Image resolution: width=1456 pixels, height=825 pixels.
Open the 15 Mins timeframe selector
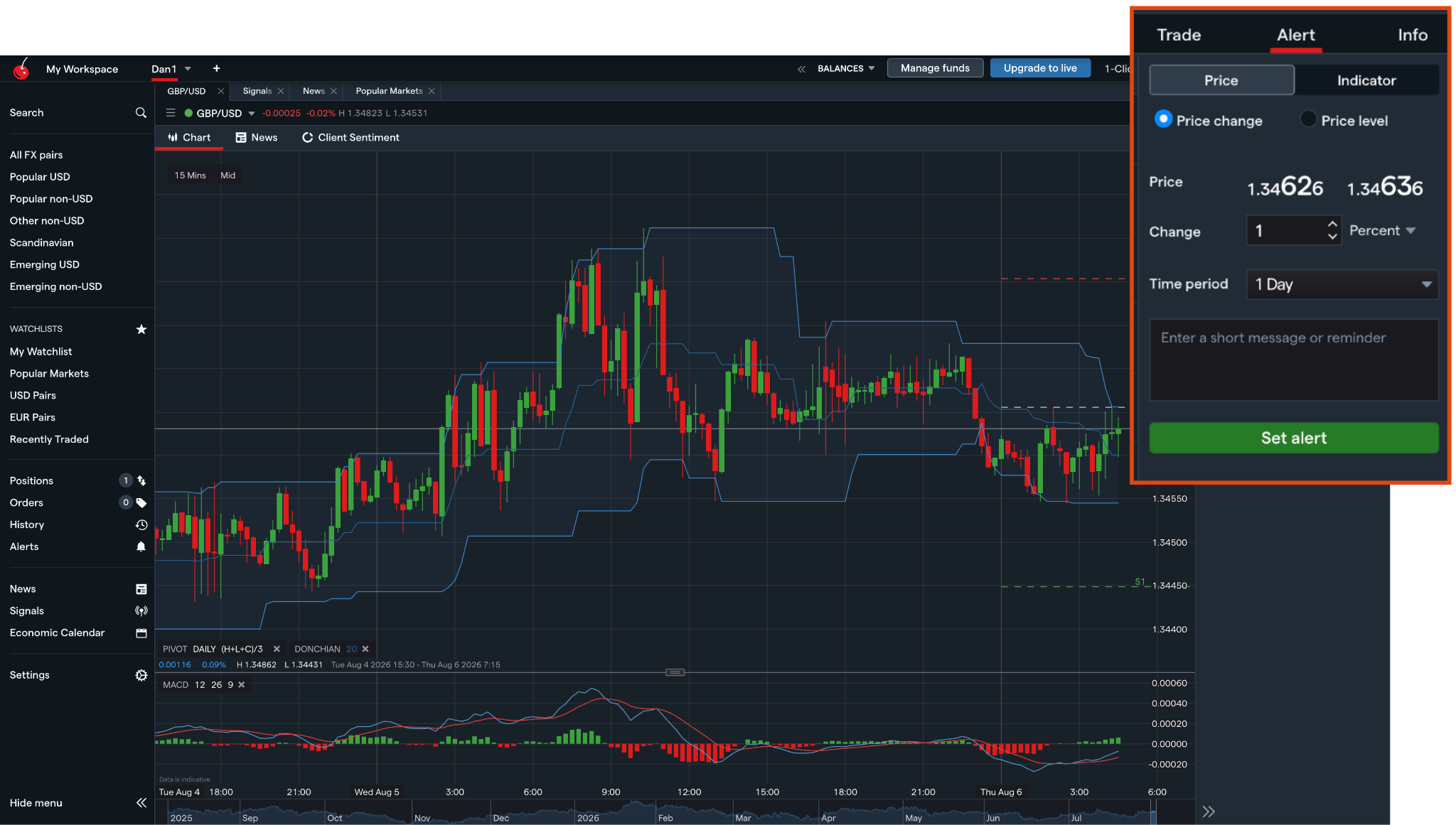tap(191, 176)
